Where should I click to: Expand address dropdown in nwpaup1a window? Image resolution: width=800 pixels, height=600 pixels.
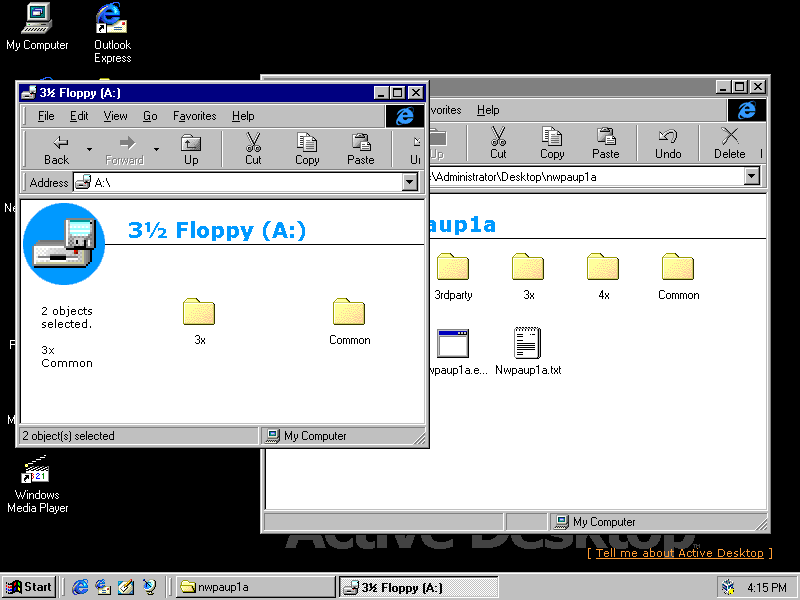pyautogui.click(x=752, y=177)
